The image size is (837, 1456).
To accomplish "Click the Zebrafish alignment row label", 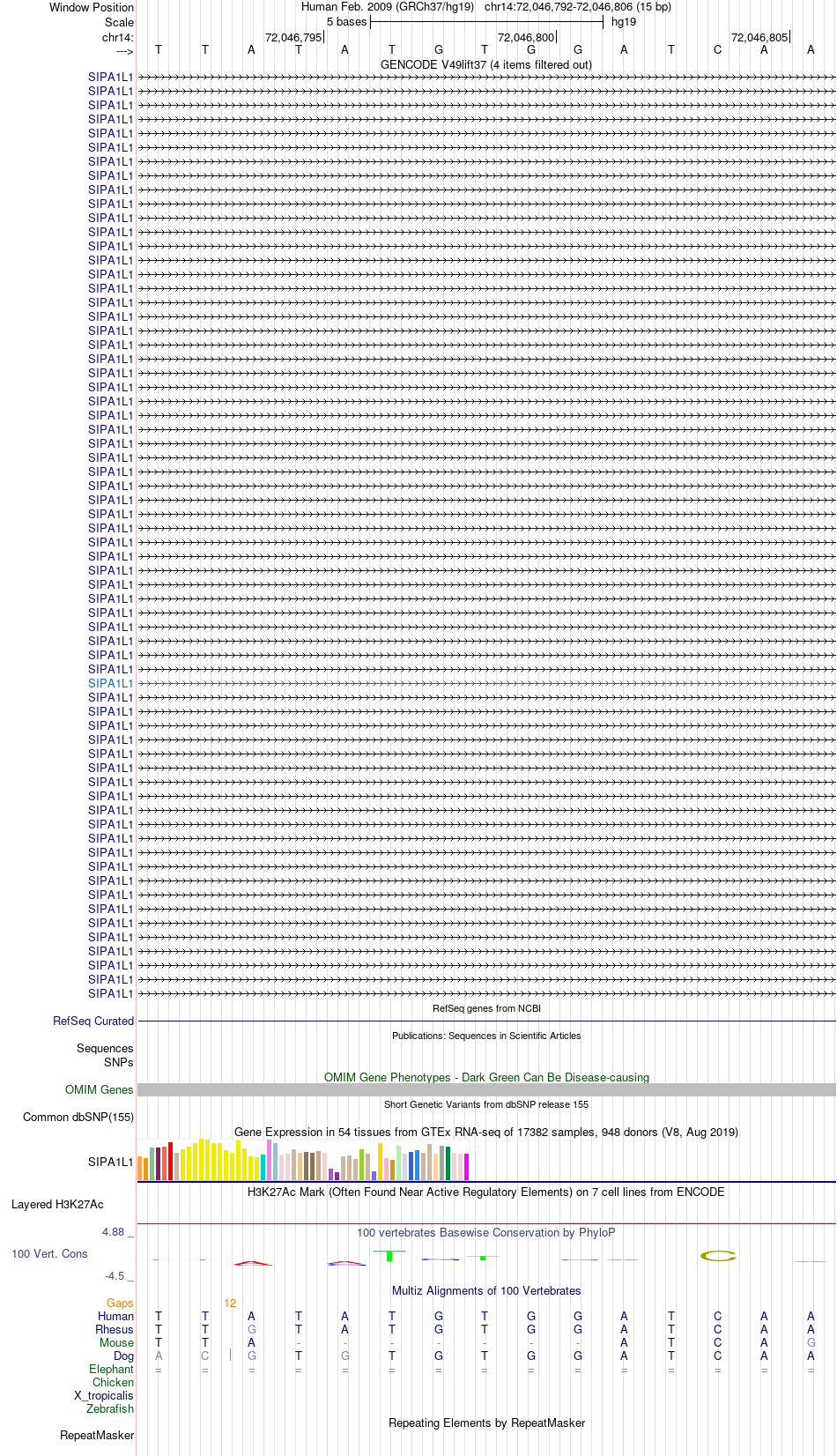I will 110,1408.
